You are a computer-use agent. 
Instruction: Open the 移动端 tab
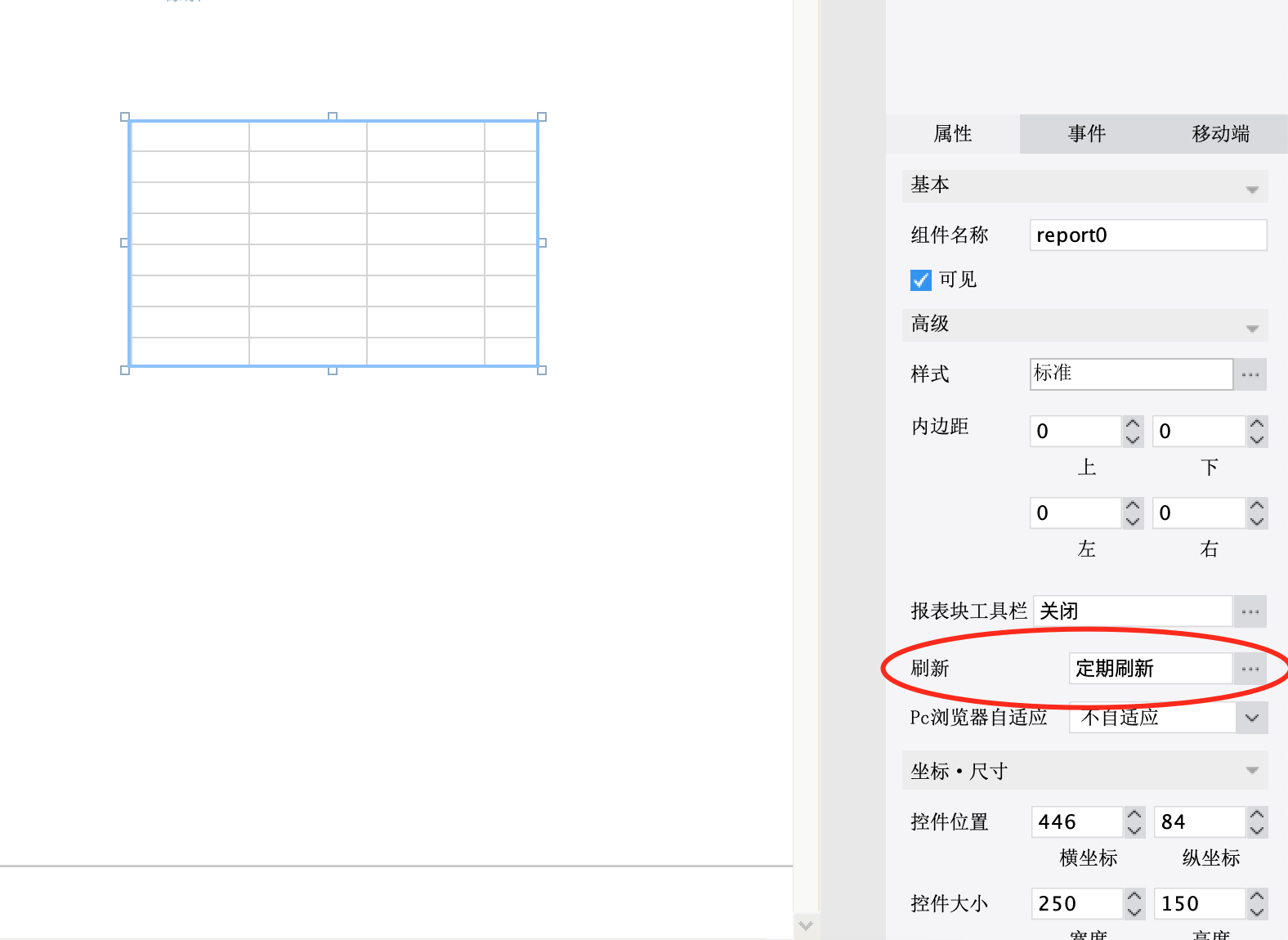pos(1221,133)
